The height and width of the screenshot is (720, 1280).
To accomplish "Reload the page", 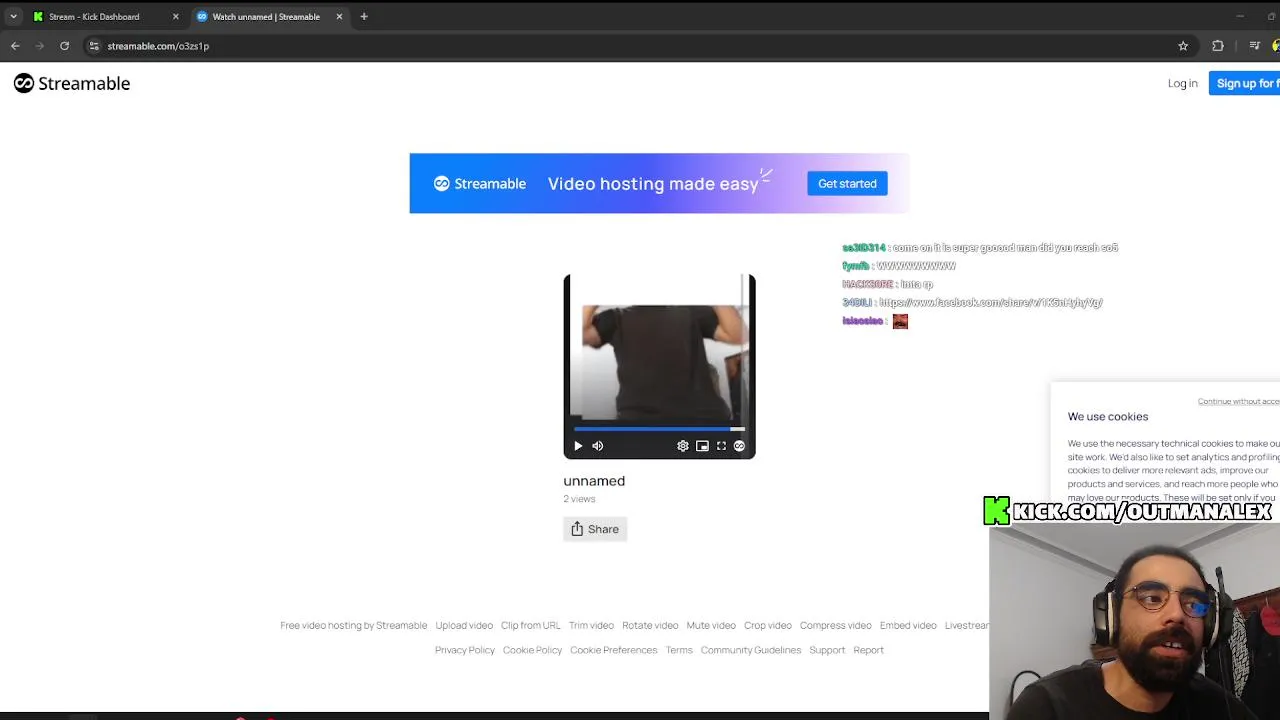I will [65, 46].
